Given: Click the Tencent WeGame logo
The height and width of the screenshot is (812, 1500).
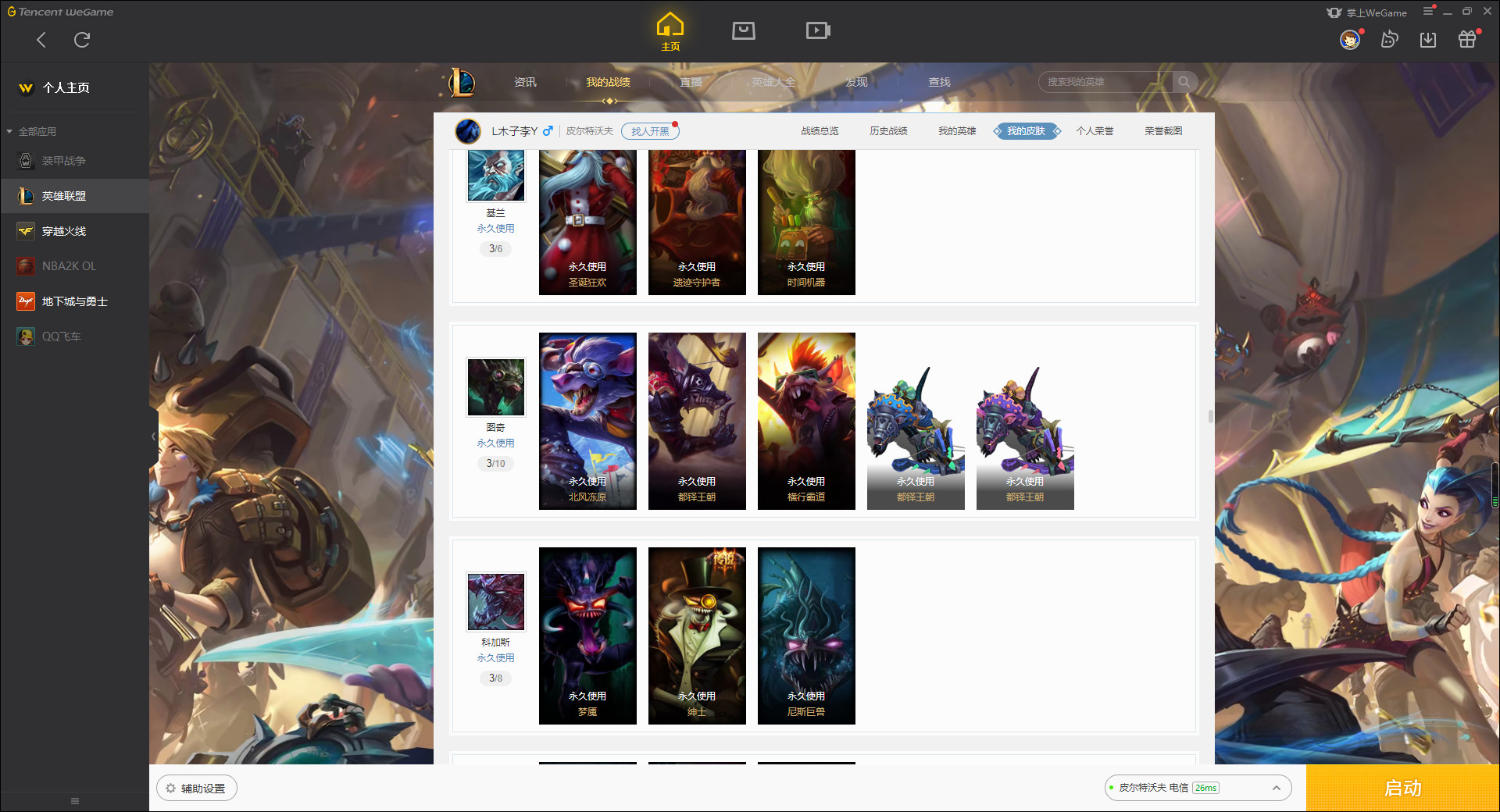Looking at the screenshot, I should pos(60,12).
